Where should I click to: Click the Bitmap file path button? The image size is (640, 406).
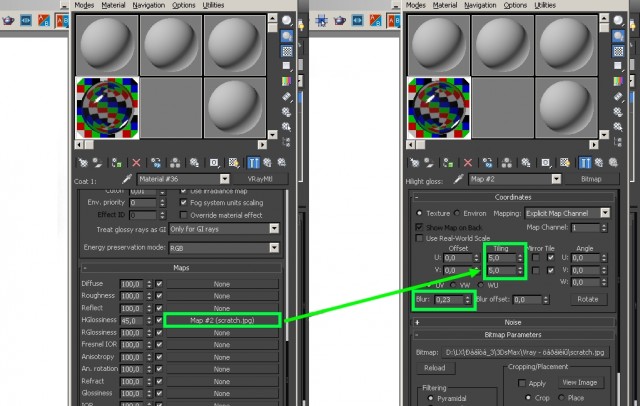pos(525,352)
